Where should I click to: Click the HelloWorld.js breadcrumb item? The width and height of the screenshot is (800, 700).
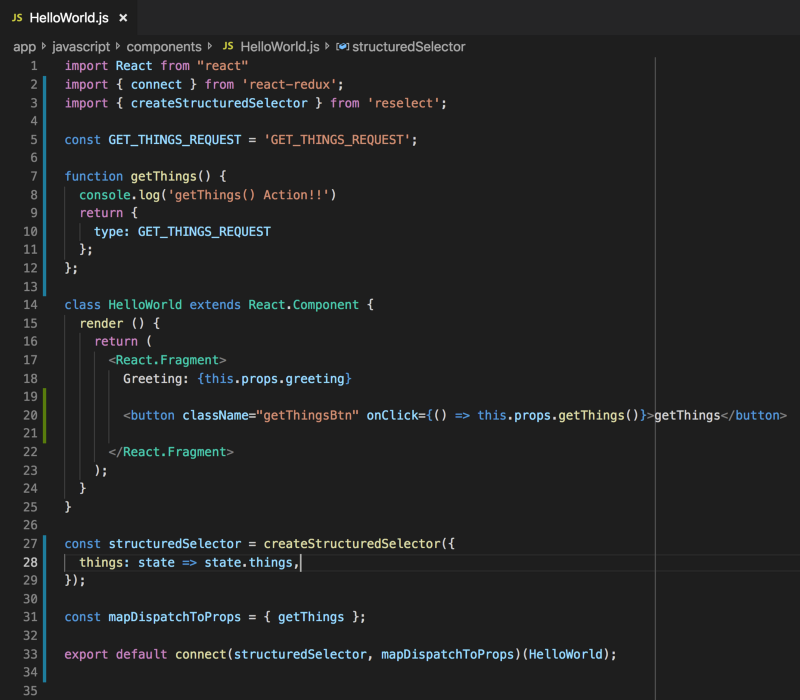(x=280, y=47)
